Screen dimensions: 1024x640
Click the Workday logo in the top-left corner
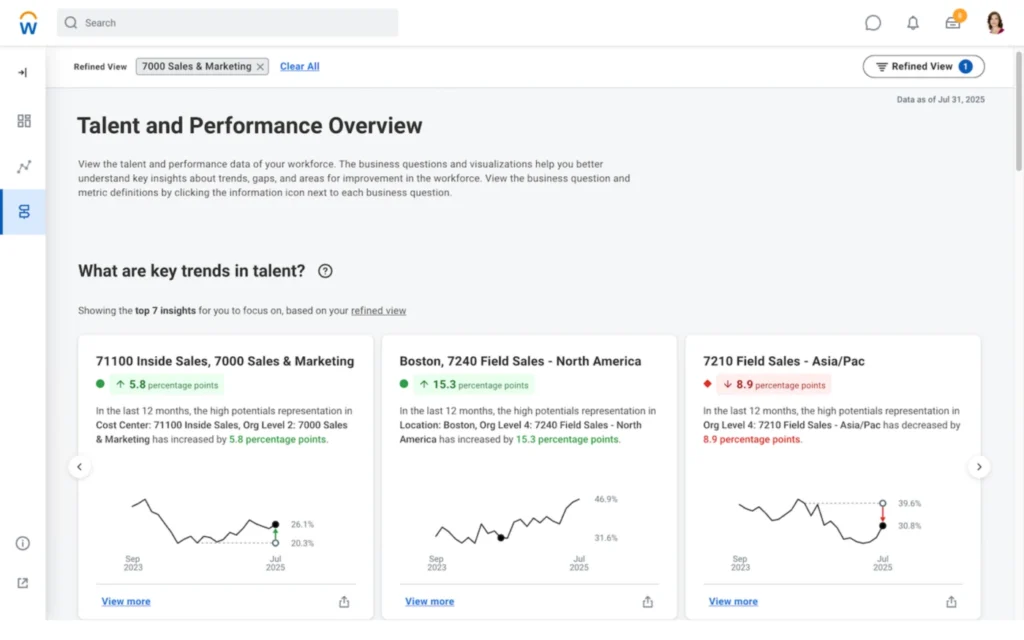click(27, 22)
